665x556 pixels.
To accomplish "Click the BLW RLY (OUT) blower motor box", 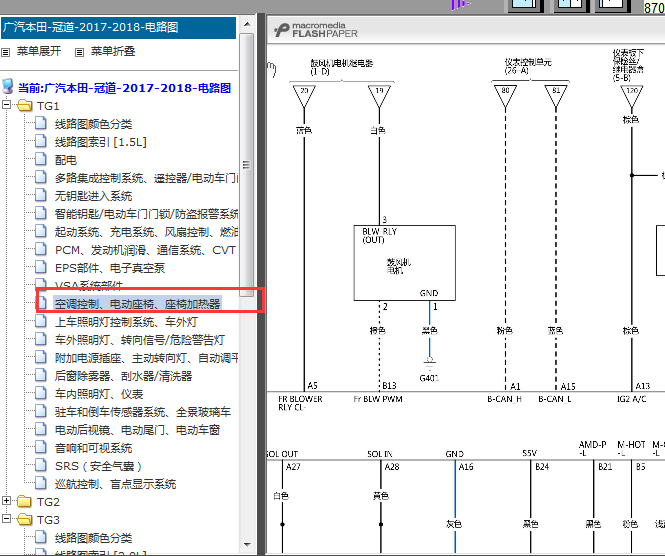I will pyautogui.click(x=405, y=263).
